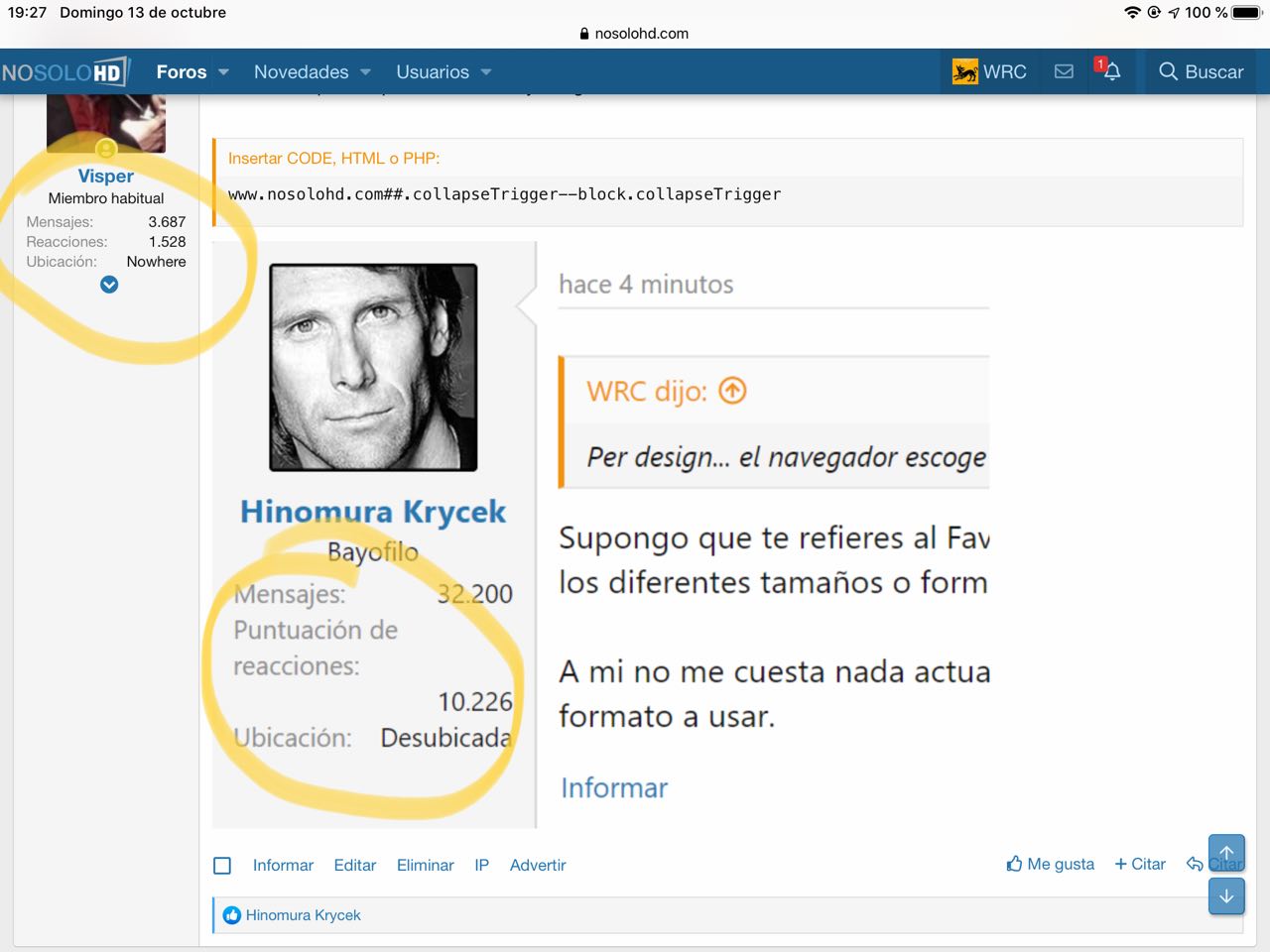Click the Advertir link
The height and width of the screenshot is (952, 1270).
pyautogui.click(x=538, y=866)
